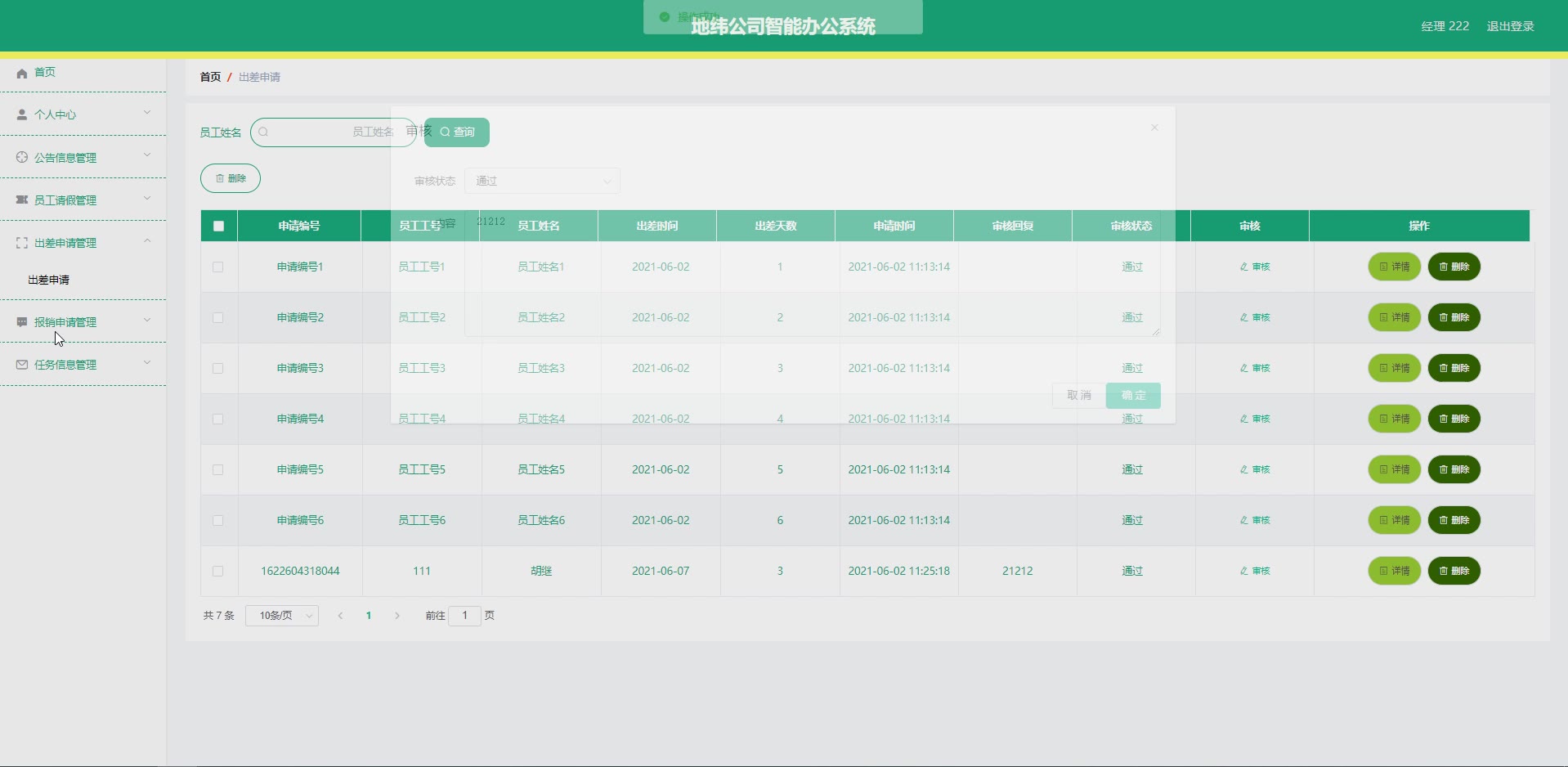The image size is (1568, 767).
Task: Open 员工请假管理 sidebar menu label
Action: (x=65, y=200)
